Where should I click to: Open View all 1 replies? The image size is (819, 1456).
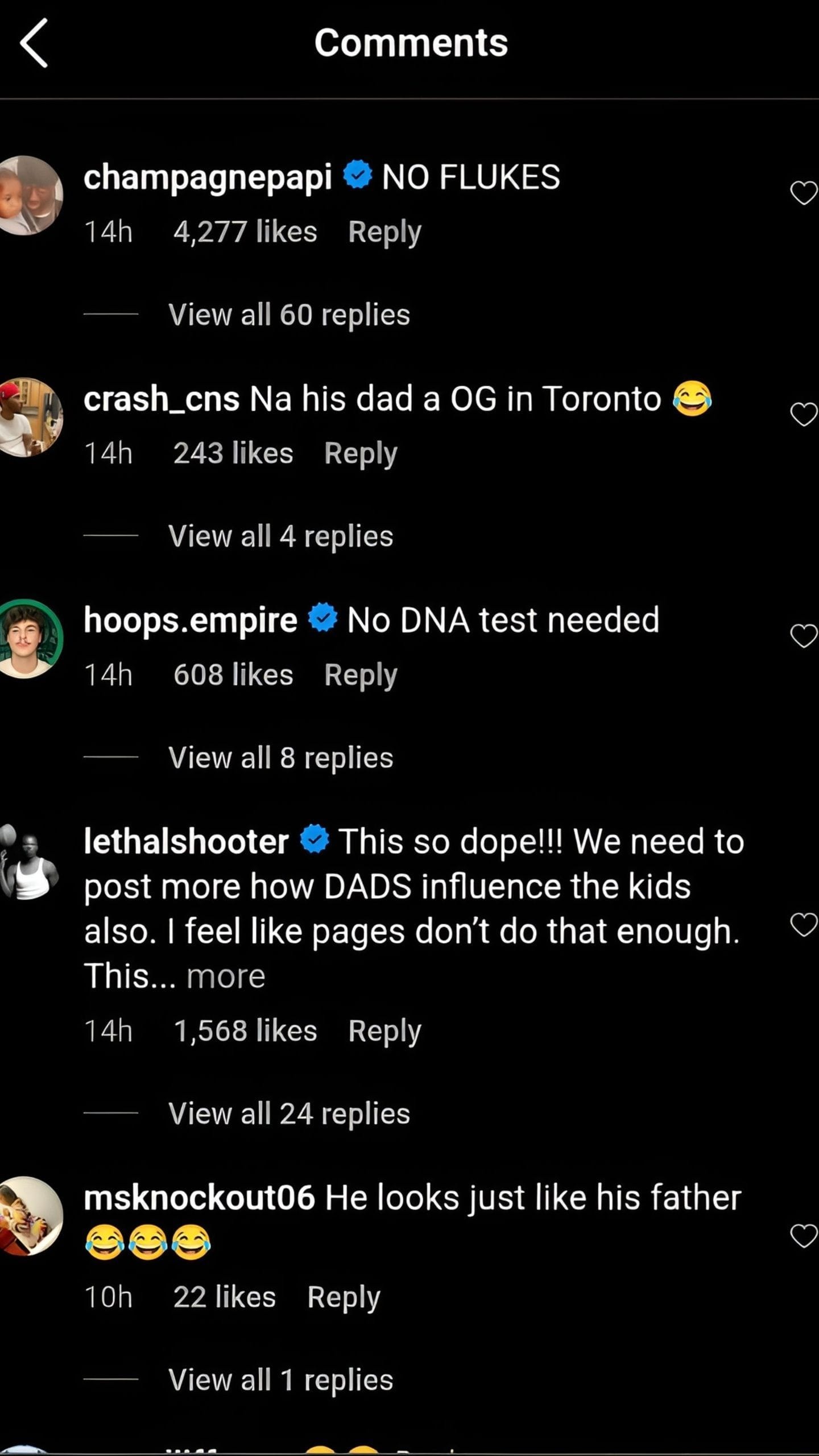pyautogui.click(x=280, y=1379)
